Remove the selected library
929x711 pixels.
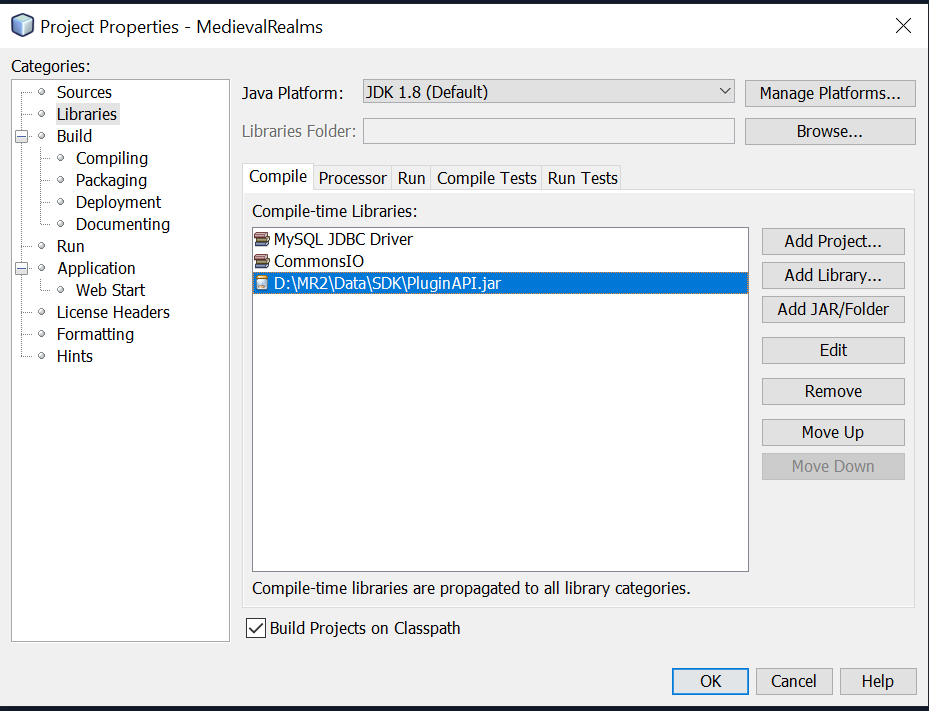point(832,392)
